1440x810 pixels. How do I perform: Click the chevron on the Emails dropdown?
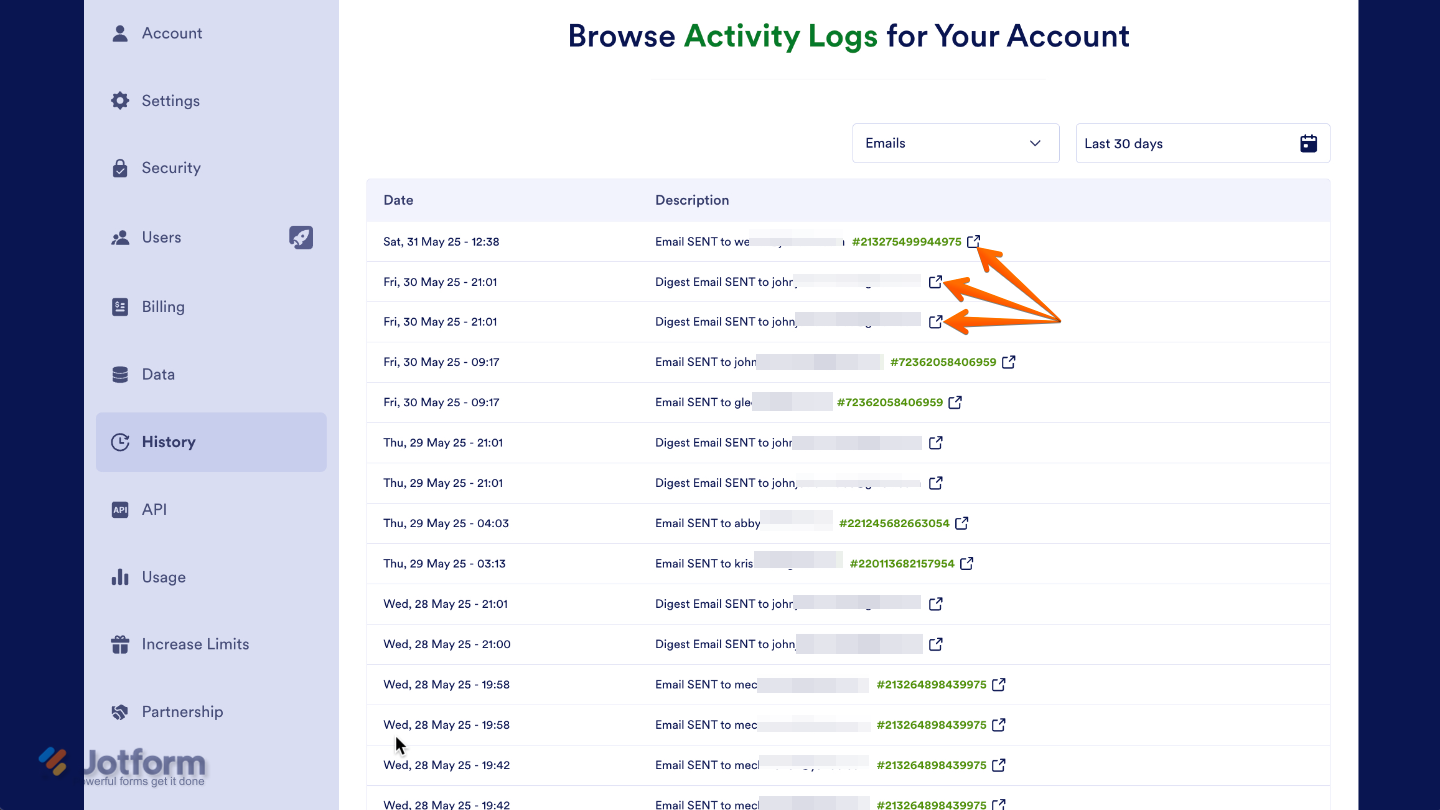1036,143
